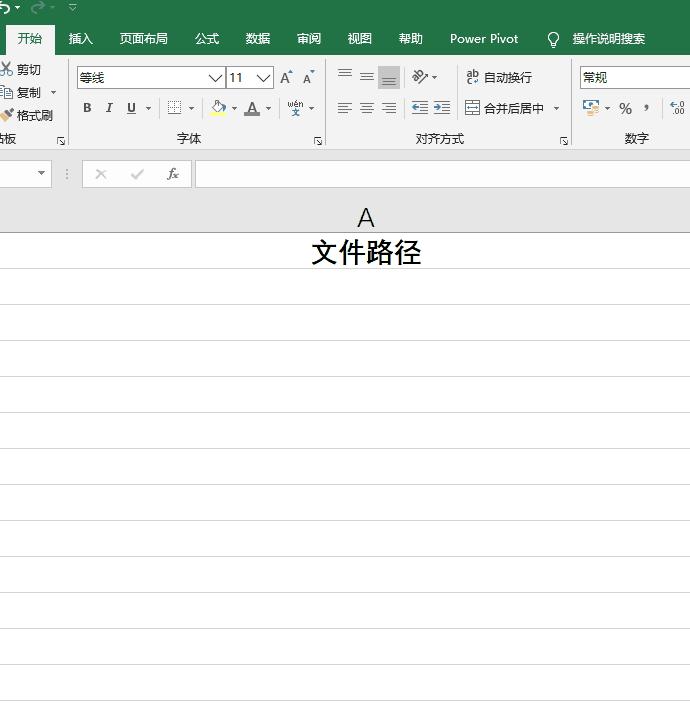
Task: Click the Increase Indent icon
Action: click(x=442, y=108)
